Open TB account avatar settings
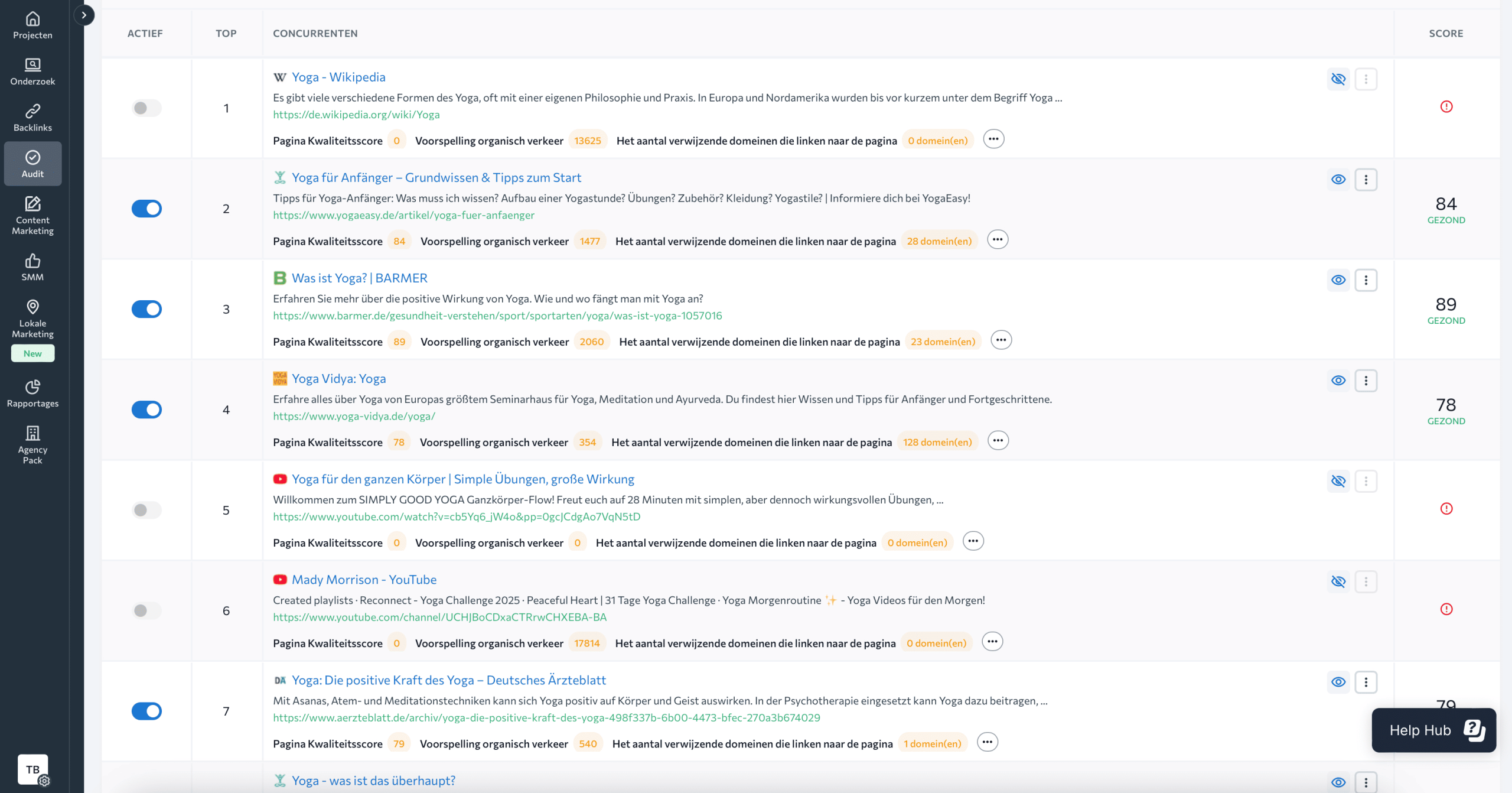 pyautogui.click(x=33, y=769)
